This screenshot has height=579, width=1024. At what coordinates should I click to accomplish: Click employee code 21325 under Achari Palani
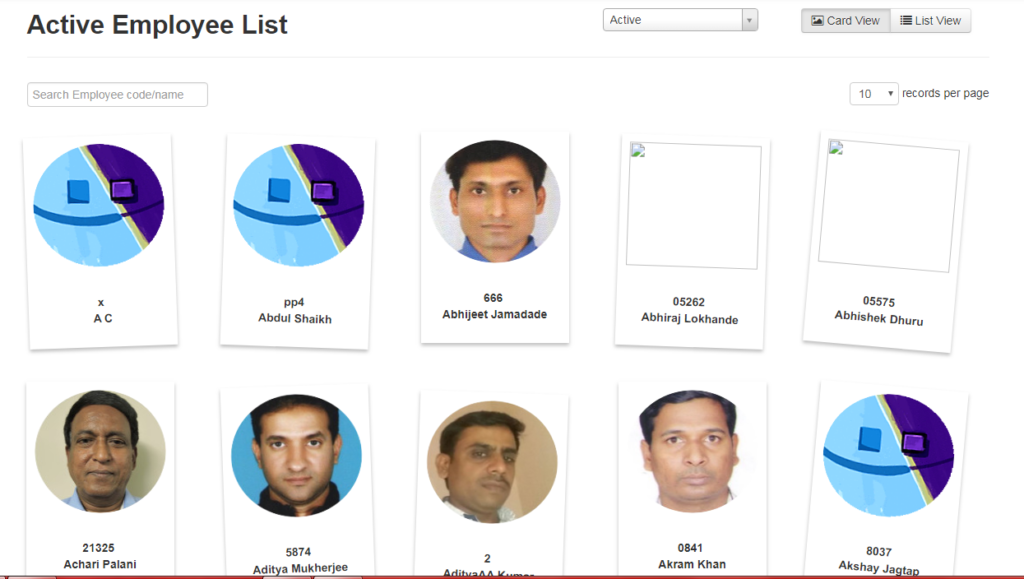(99, 549)
